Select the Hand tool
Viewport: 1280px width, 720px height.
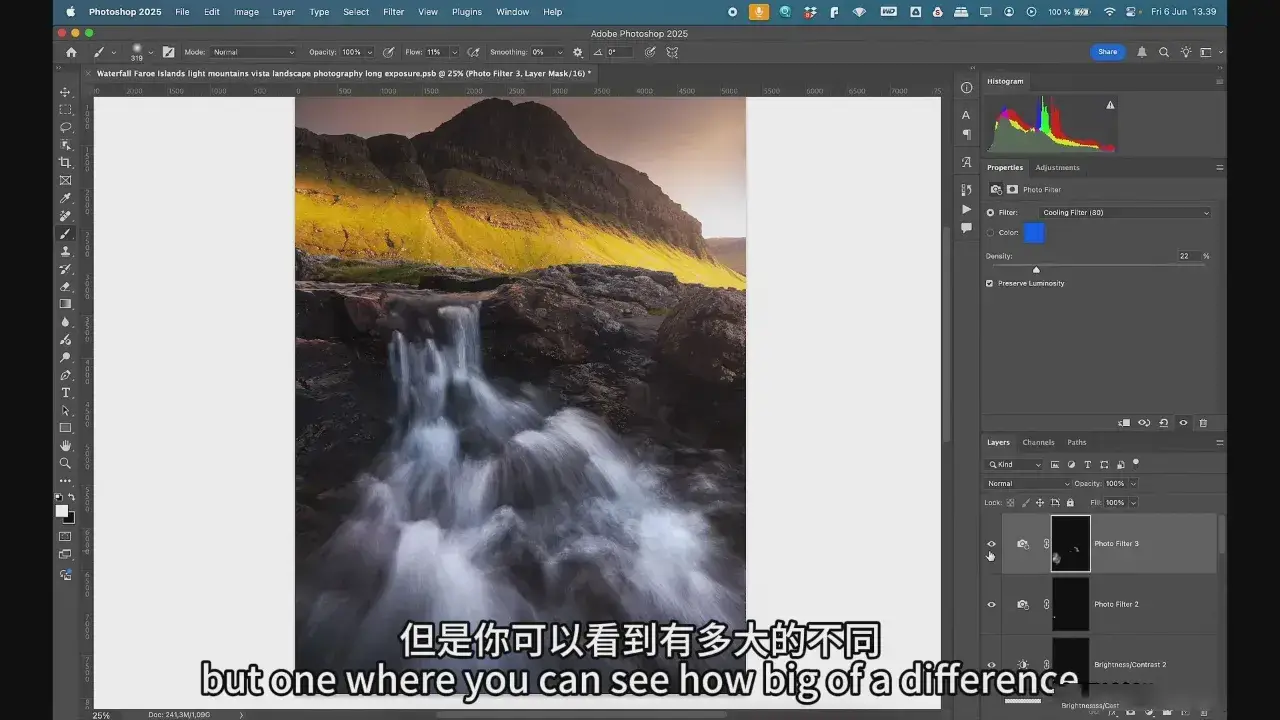66,445
